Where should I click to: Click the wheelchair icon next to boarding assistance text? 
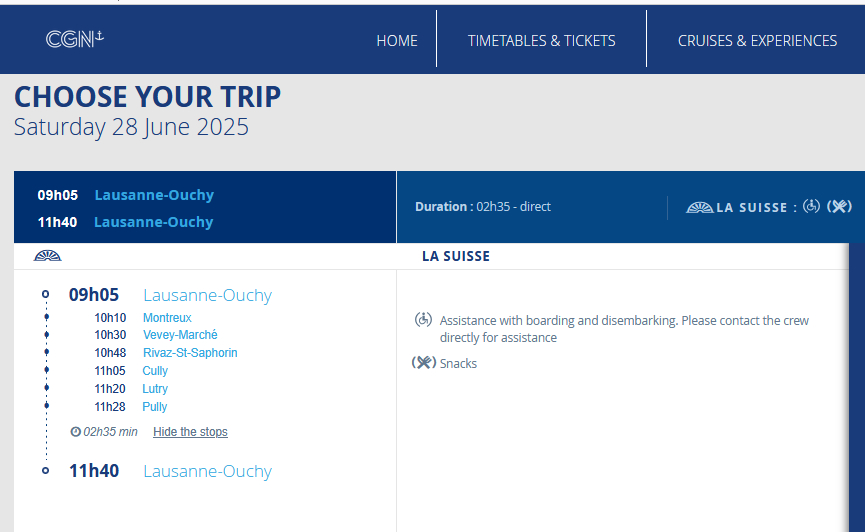(x=423, y=320)
